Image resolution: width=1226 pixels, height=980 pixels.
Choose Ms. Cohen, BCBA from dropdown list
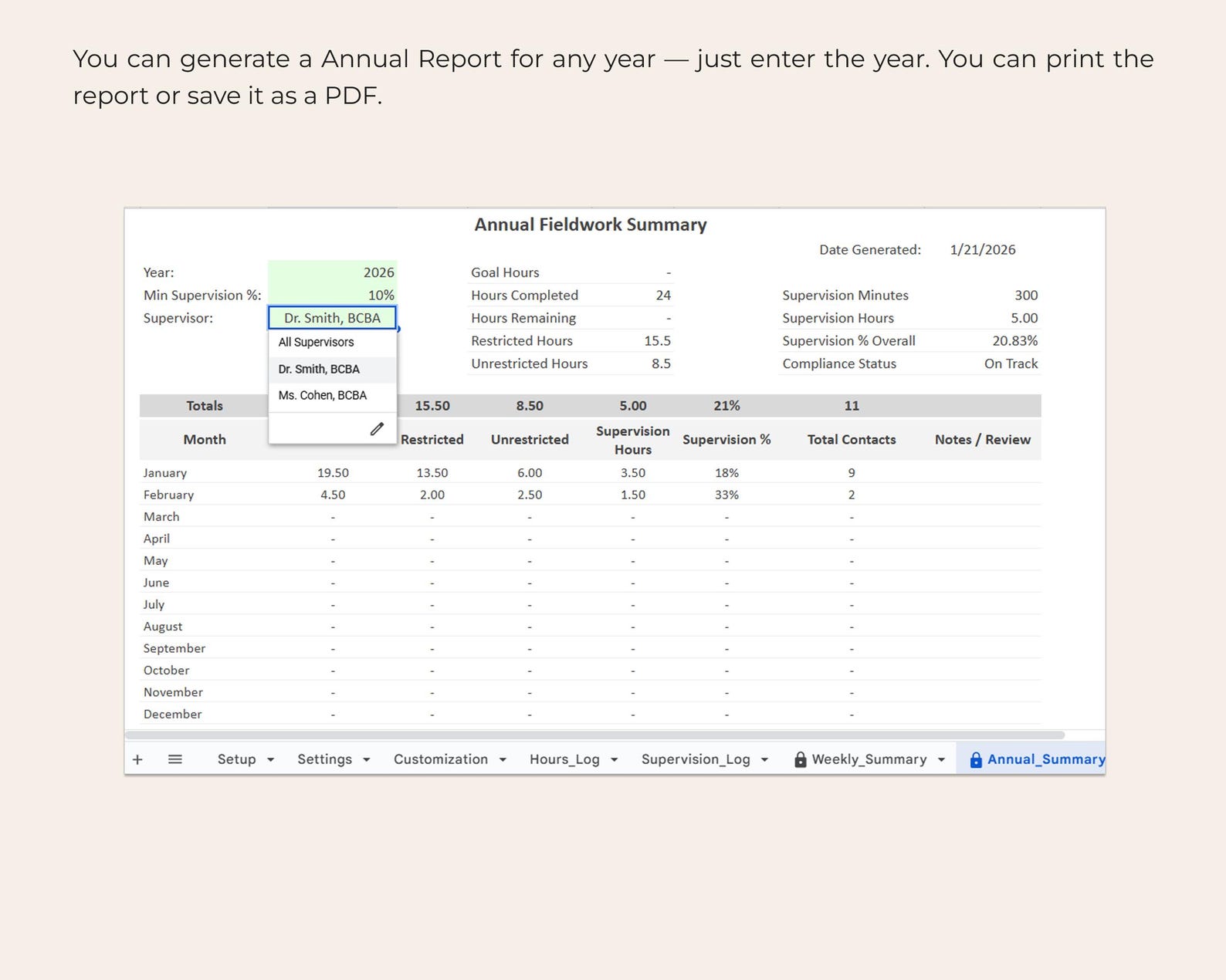333,395
